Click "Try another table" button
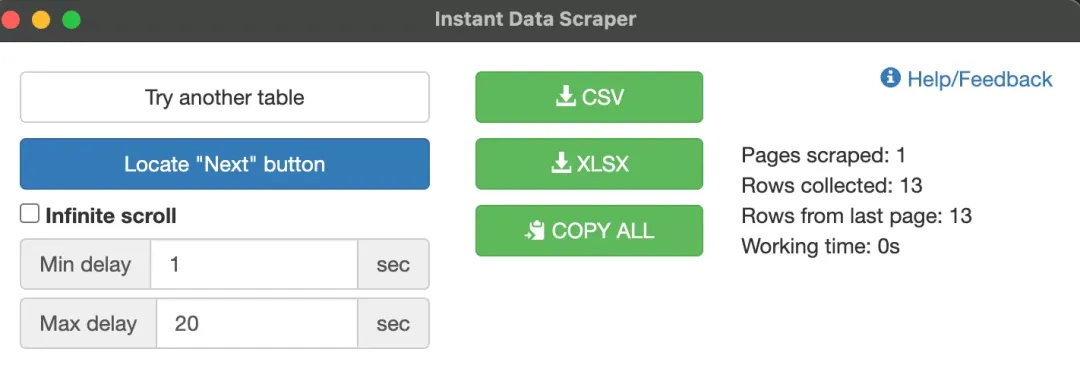Viewport: 1080px width, 371px height. [x=225, y=97]
